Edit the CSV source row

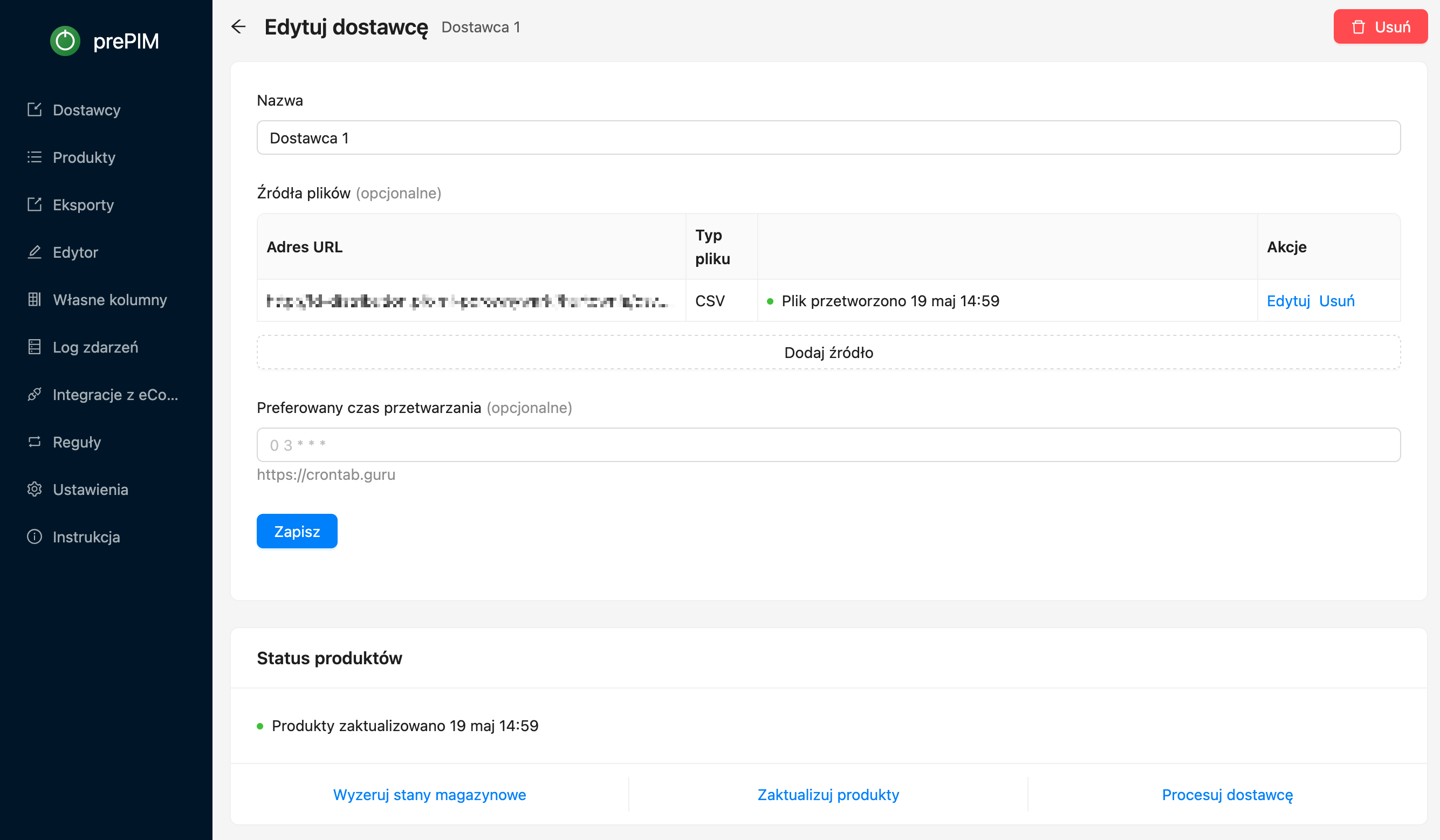(x=1288, y=301)
